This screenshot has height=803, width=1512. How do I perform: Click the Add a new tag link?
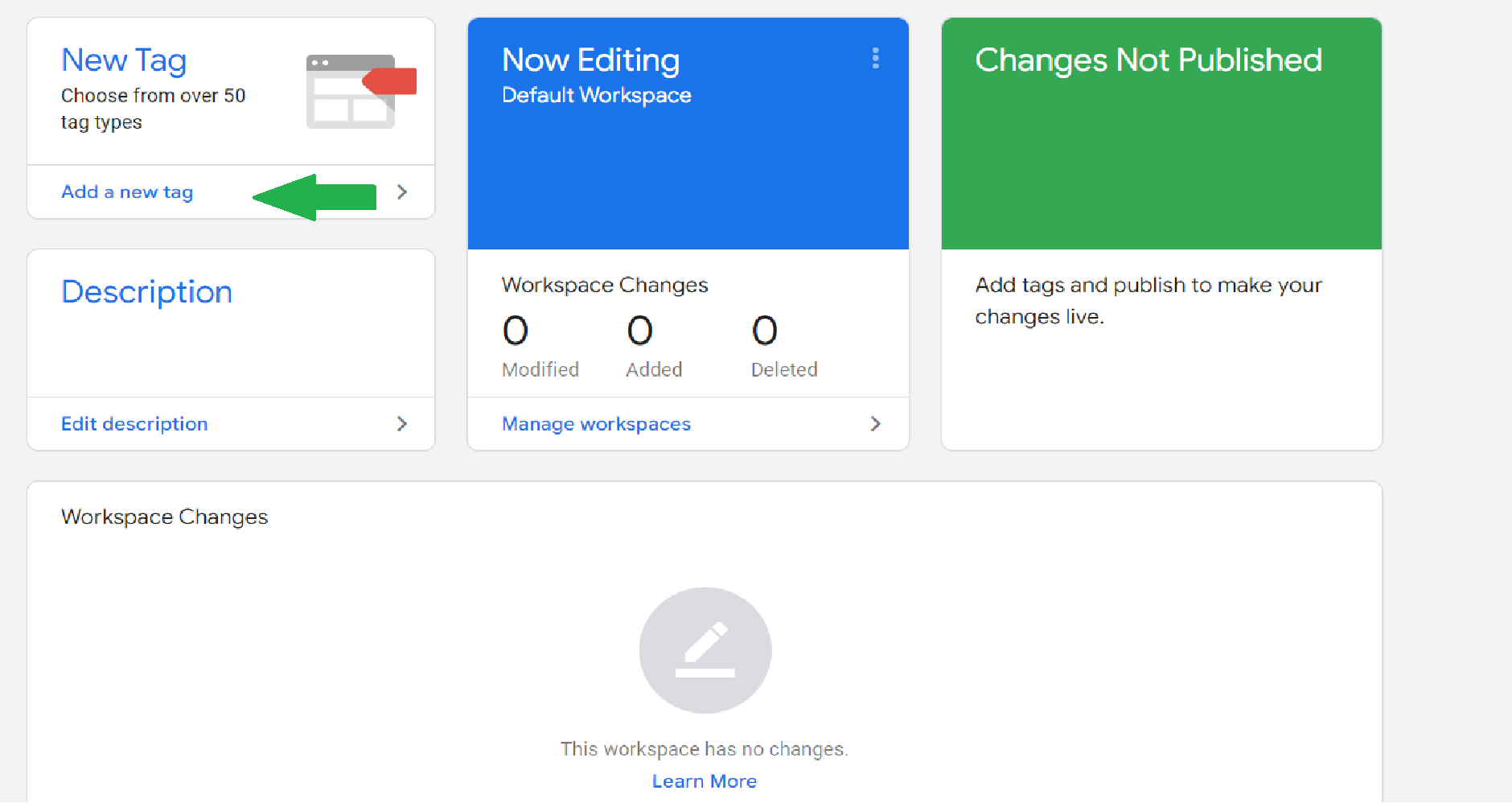click(x=127, y=192)
